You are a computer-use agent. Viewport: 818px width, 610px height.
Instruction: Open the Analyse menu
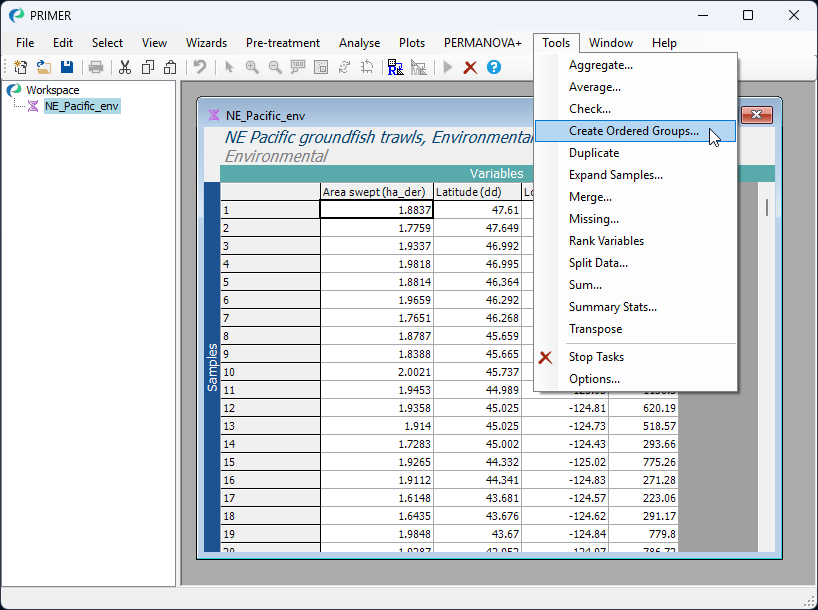click(x=359, y=43)
